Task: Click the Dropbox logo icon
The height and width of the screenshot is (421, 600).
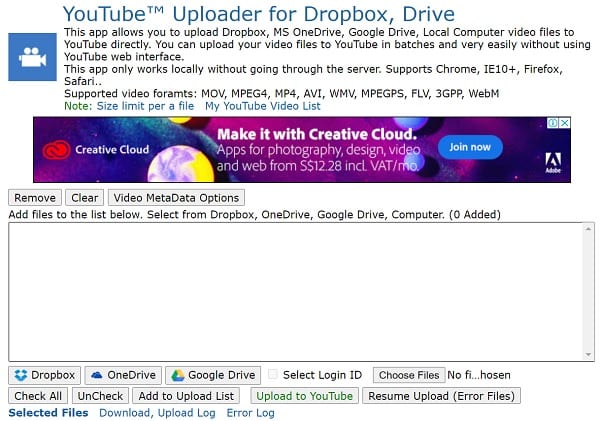Action: (x=21, y=375)
